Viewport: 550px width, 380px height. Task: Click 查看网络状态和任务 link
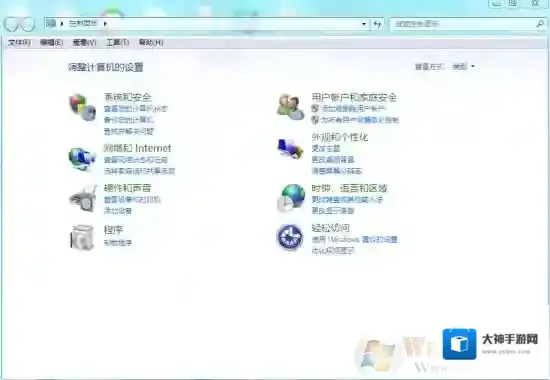point(136,160)
